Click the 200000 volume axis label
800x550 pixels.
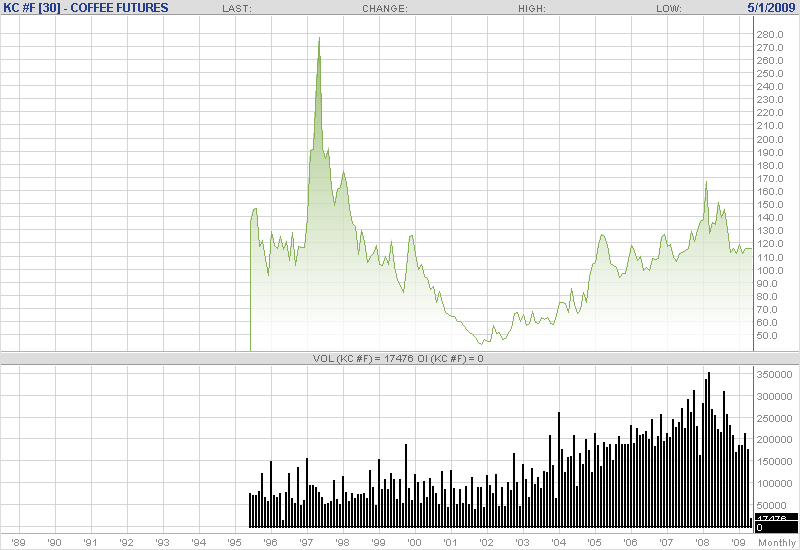coord(774,440)
